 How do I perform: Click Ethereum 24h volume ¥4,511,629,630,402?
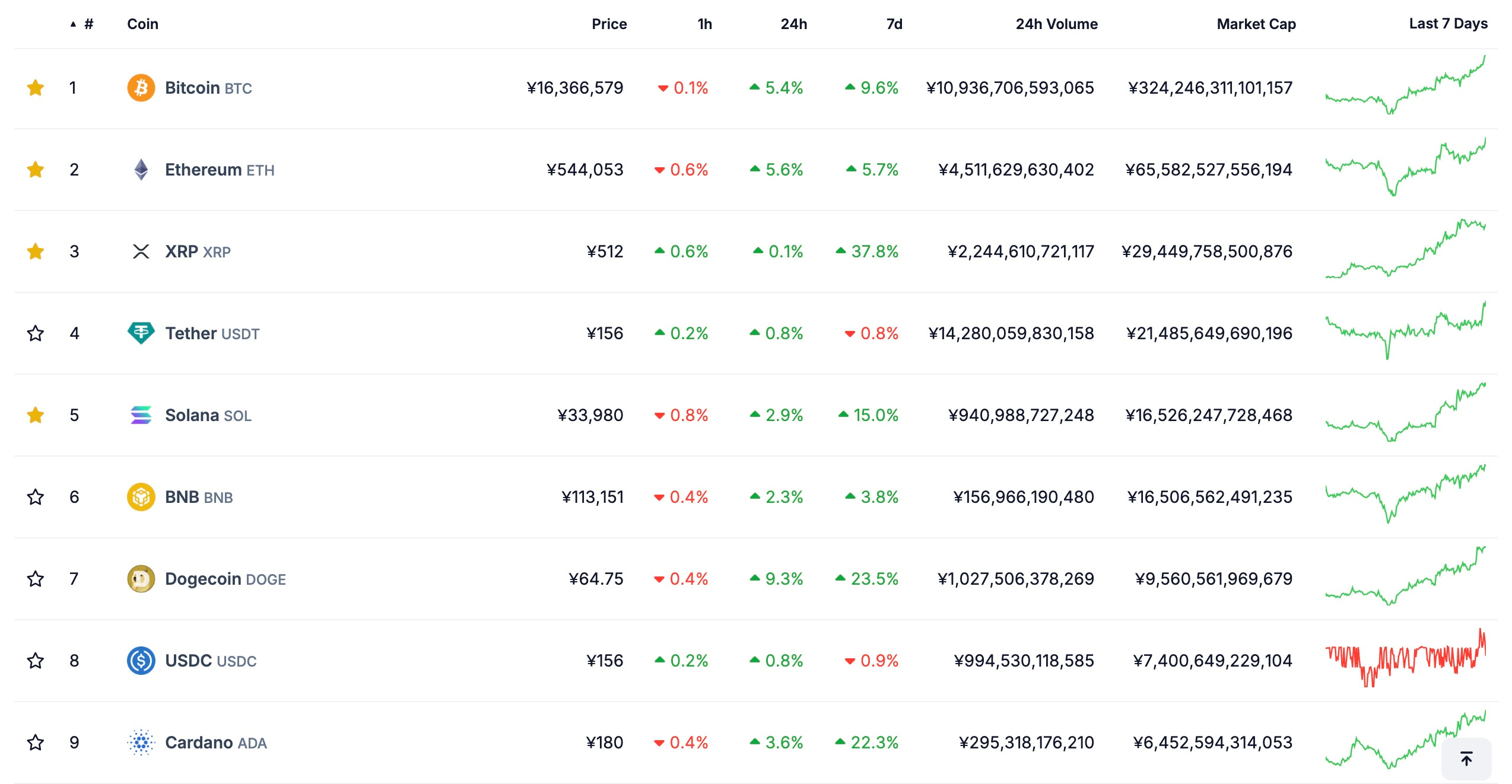click(1016, 170)
